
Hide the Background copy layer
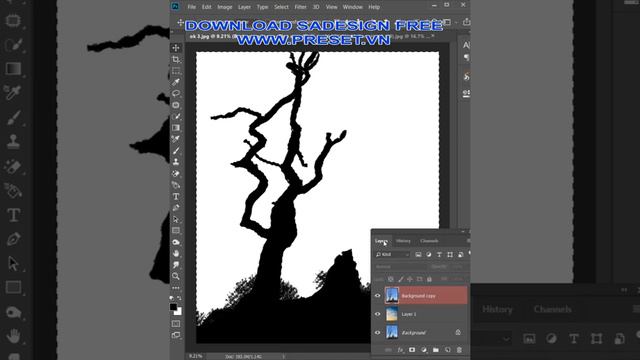click(378, 296)
